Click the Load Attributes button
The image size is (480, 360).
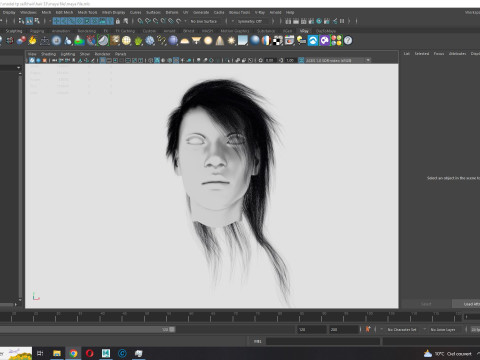[466, 304]
